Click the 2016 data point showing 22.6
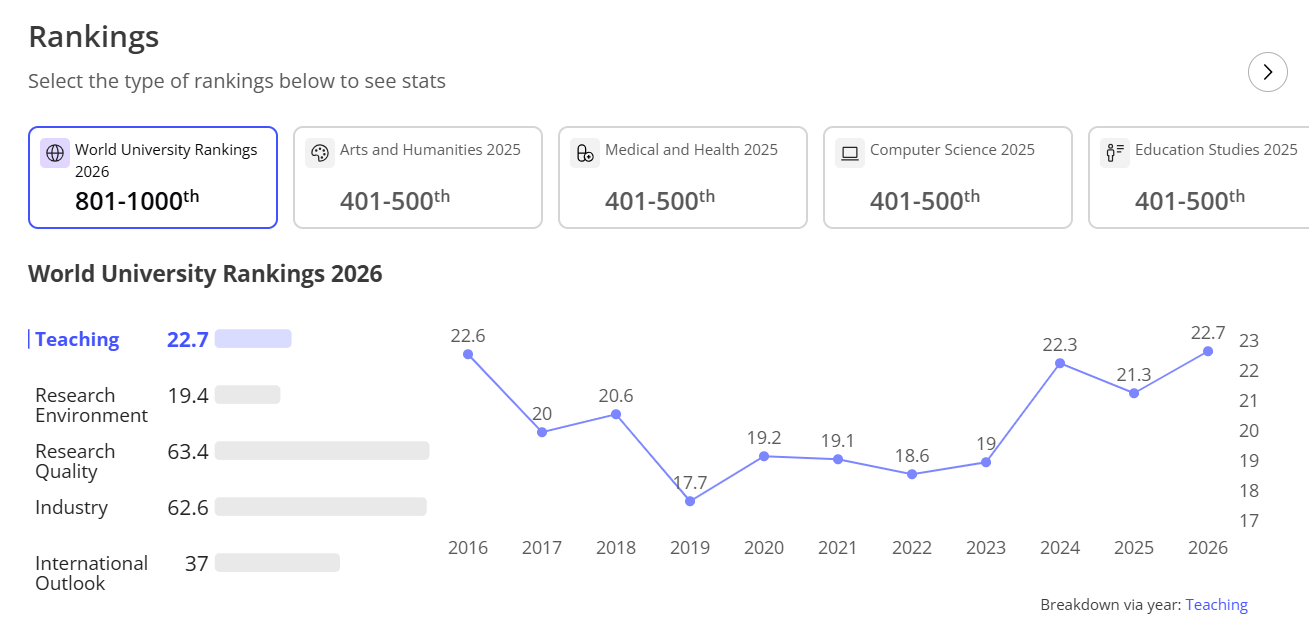The image size is (1309, 635). (x=468, y=354)
